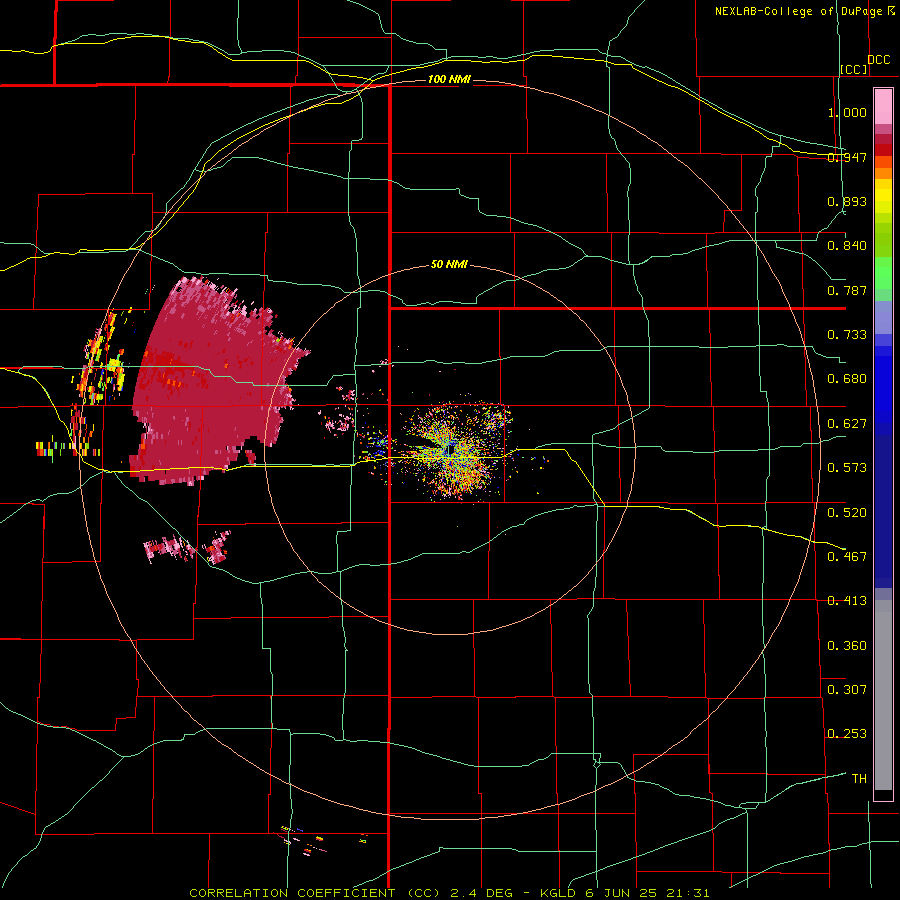Select the 0.573 legend value

click(x=847, y=468)
